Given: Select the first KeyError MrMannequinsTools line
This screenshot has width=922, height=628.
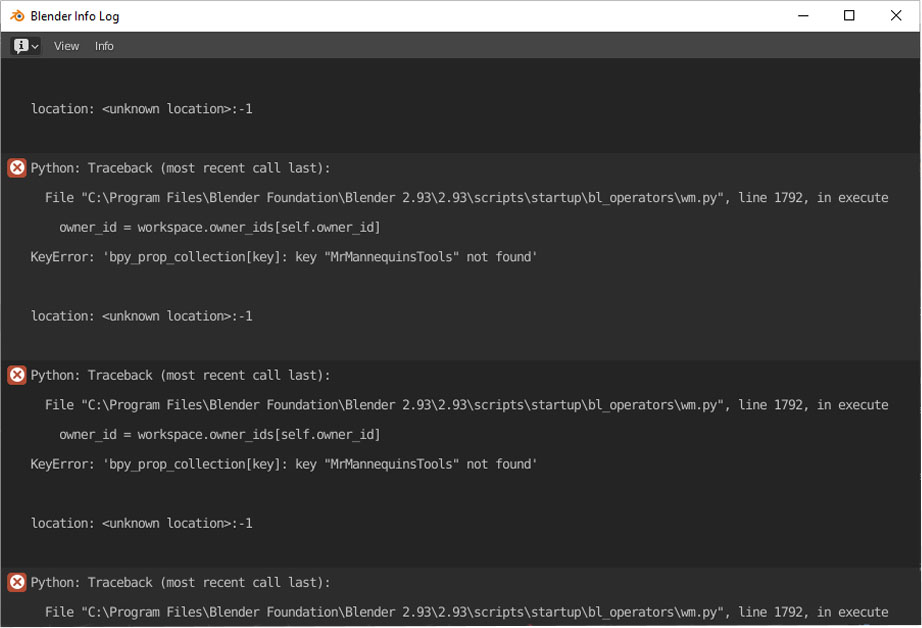Looking at the screenshot, I should [283, 257].
